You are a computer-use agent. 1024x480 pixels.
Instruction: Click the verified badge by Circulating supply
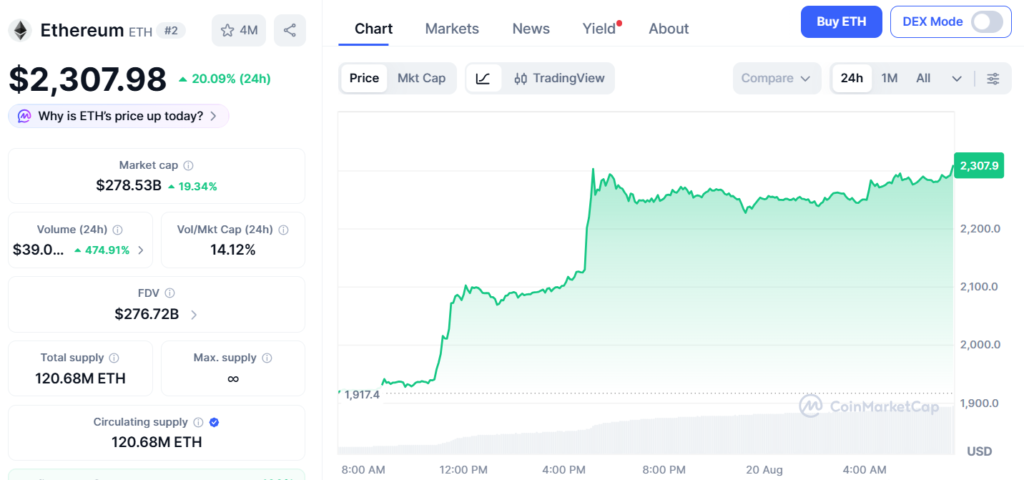click(214, 423)
